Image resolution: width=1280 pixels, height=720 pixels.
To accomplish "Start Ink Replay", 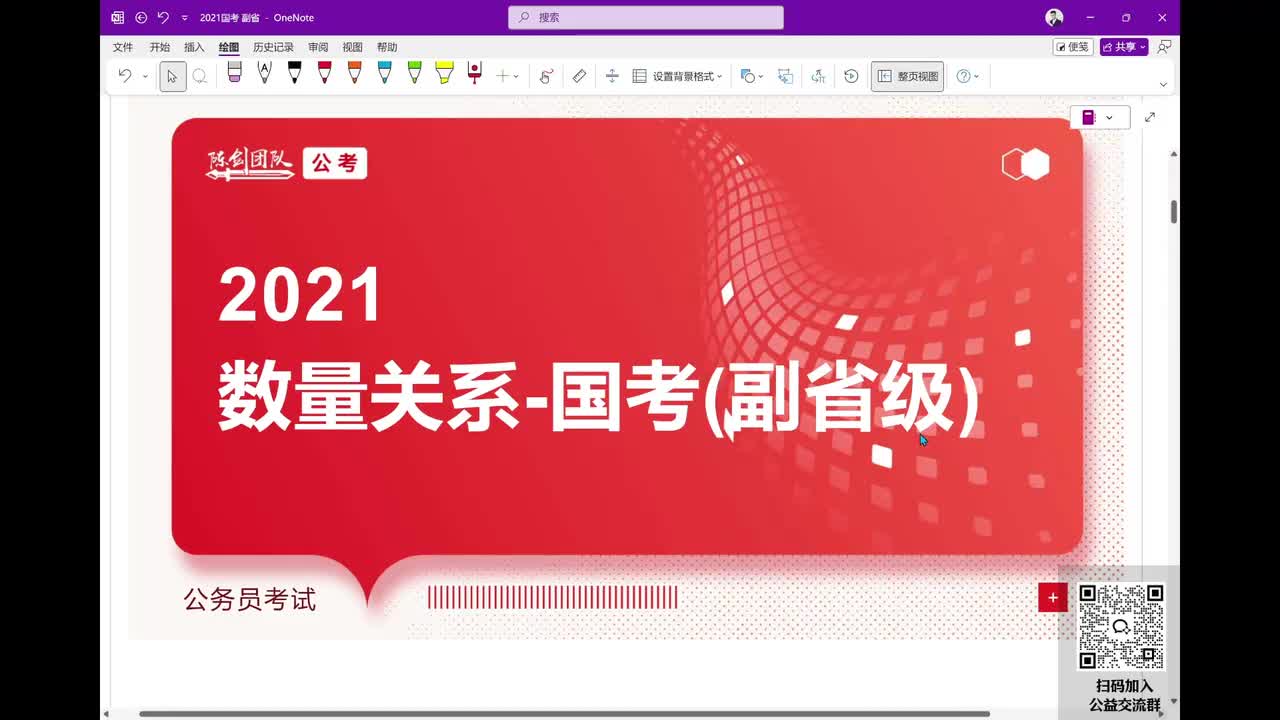I will (x=851, y=76).
